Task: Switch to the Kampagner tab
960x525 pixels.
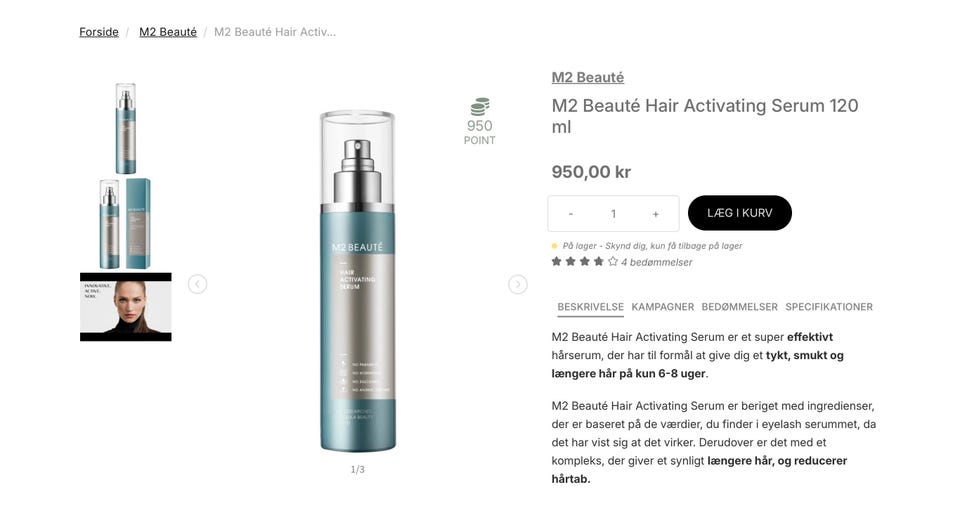Action: (662, 307)
